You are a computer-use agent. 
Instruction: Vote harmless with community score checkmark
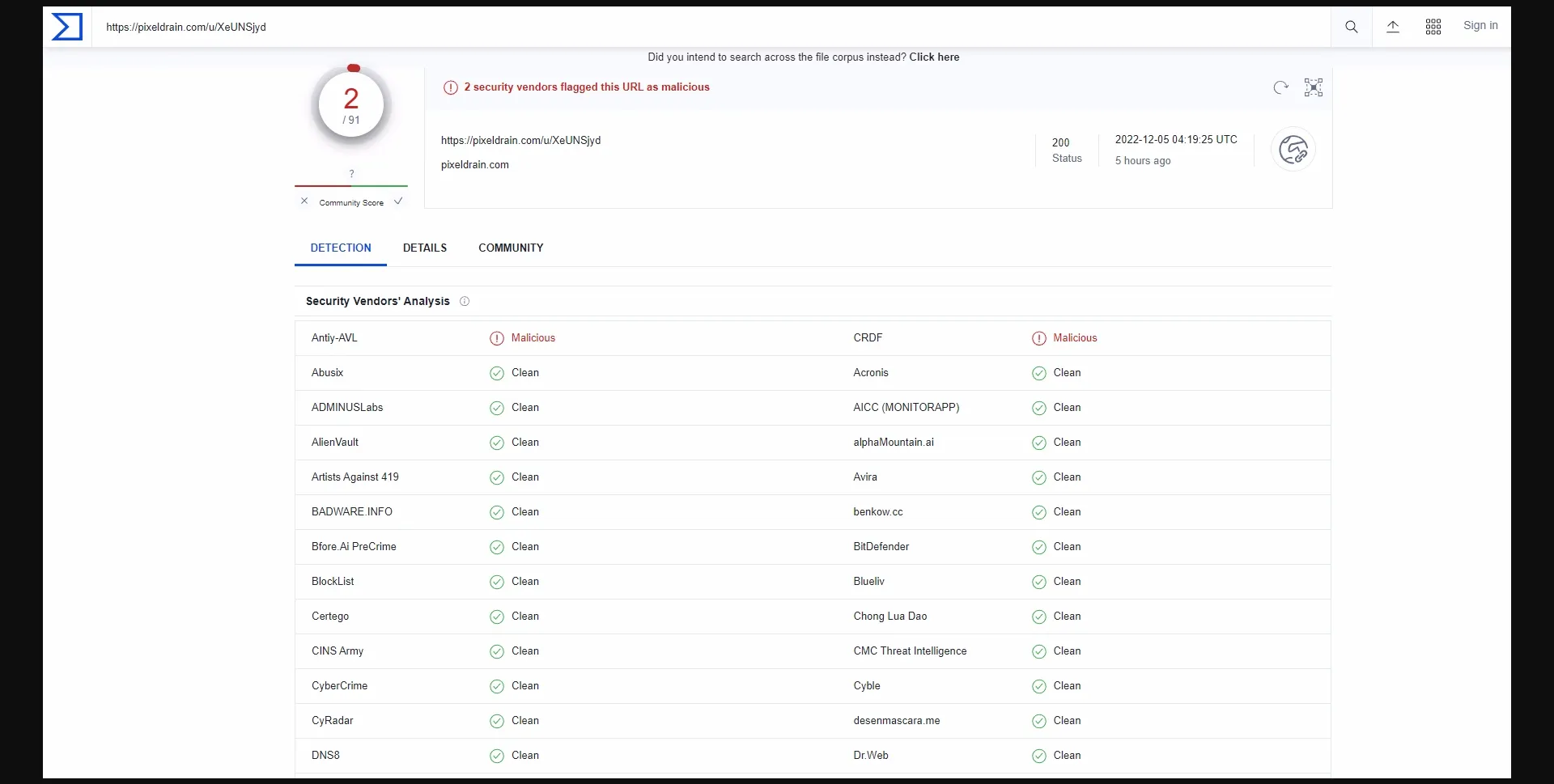tap(398, 201)
